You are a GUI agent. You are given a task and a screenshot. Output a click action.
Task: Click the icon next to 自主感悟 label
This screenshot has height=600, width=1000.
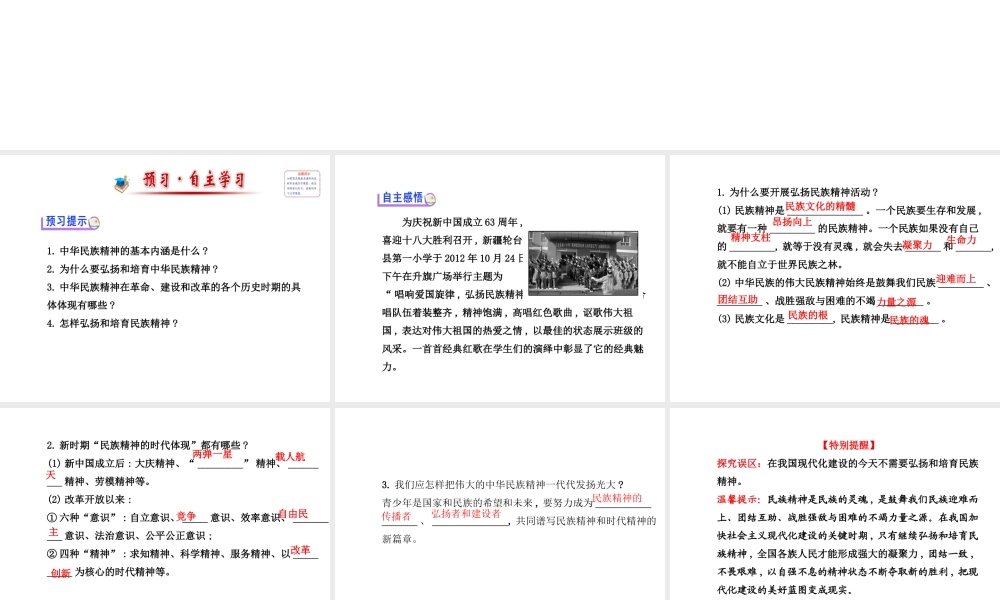430,199
